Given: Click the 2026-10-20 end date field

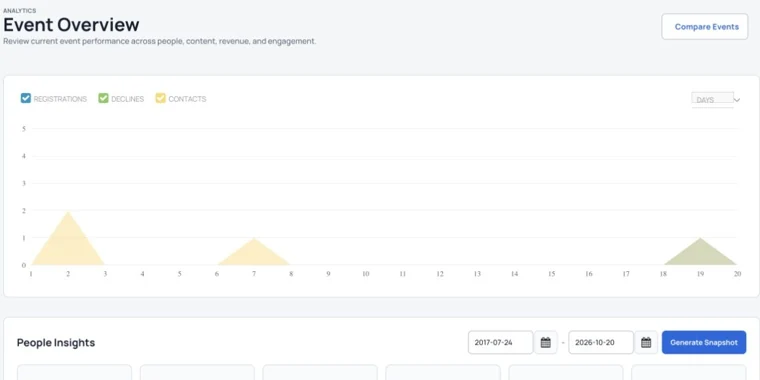Looking at the screenshot, I should click(601, 343).
